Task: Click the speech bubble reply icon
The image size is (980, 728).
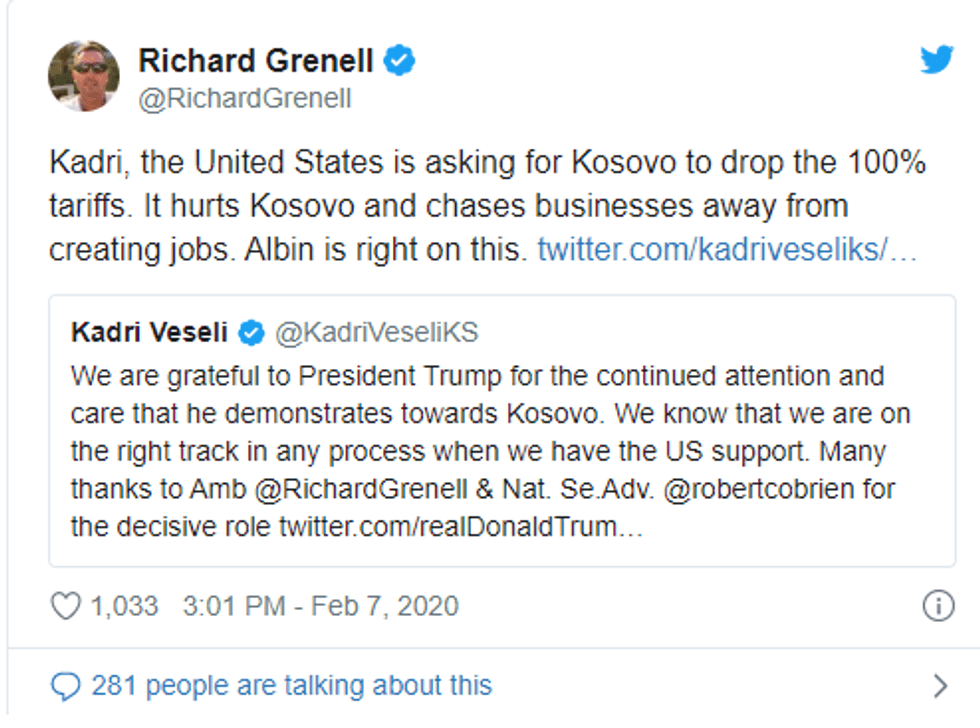Action: point(66,686)
